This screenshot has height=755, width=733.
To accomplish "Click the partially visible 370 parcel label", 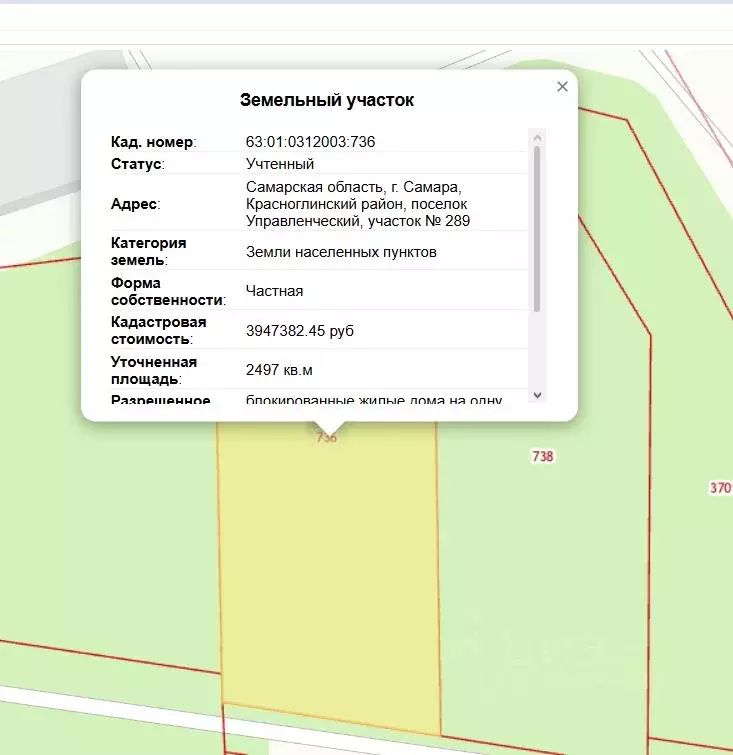I will [x=720, y=488].
